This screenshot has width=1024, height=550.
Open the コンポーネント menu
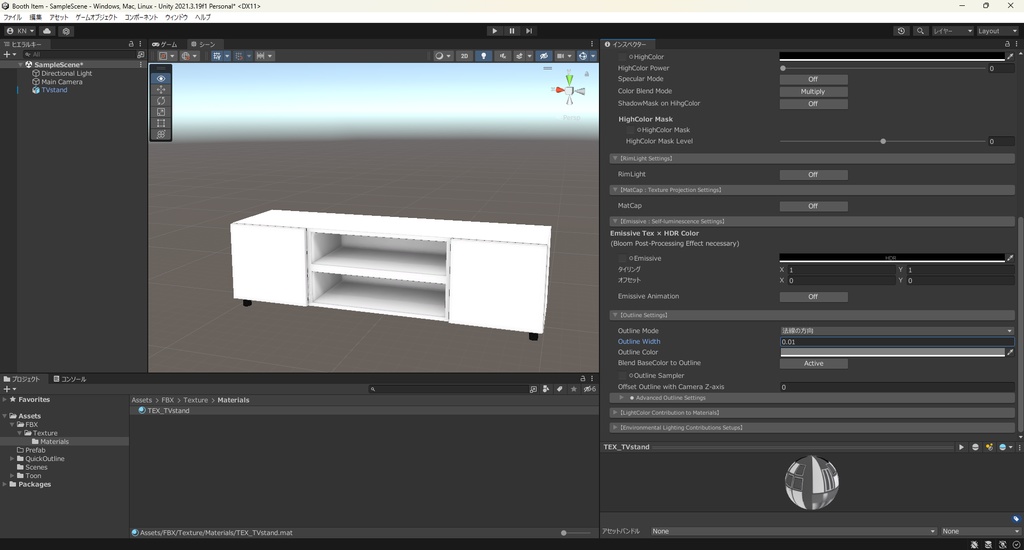pos(141,17)
